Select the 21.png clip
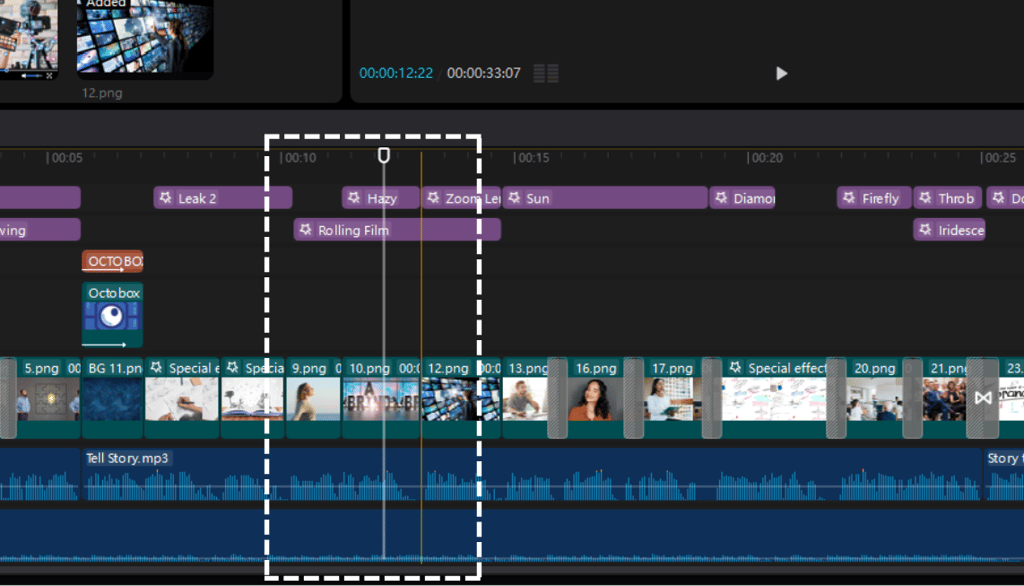Image resolution: width=1024 pixels, height=586 pixels. coord(944,397)
